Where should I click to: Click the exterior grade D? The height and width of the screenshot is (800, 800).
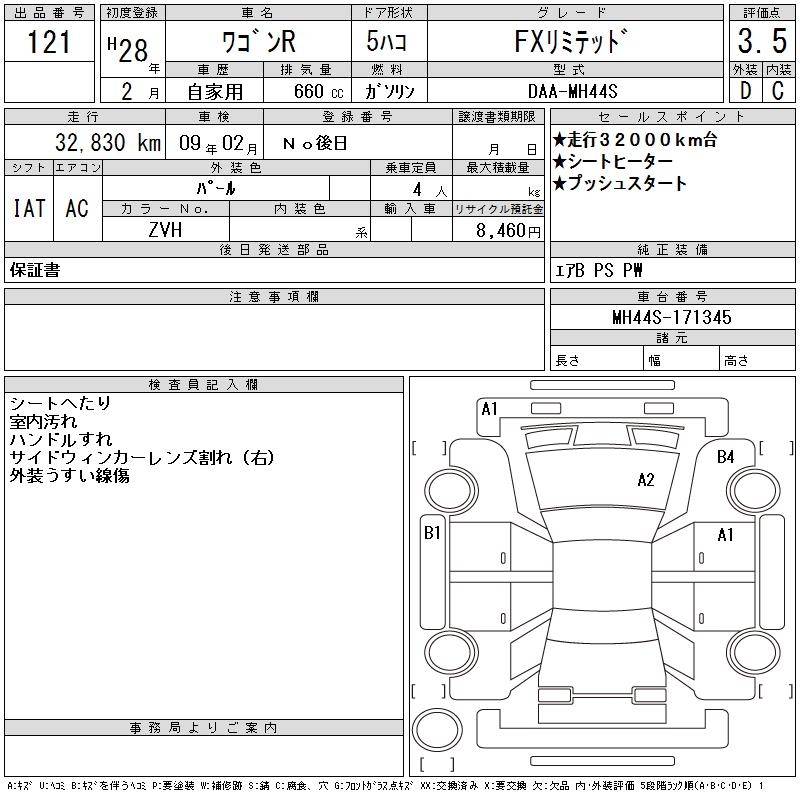(x=745, y=91)
